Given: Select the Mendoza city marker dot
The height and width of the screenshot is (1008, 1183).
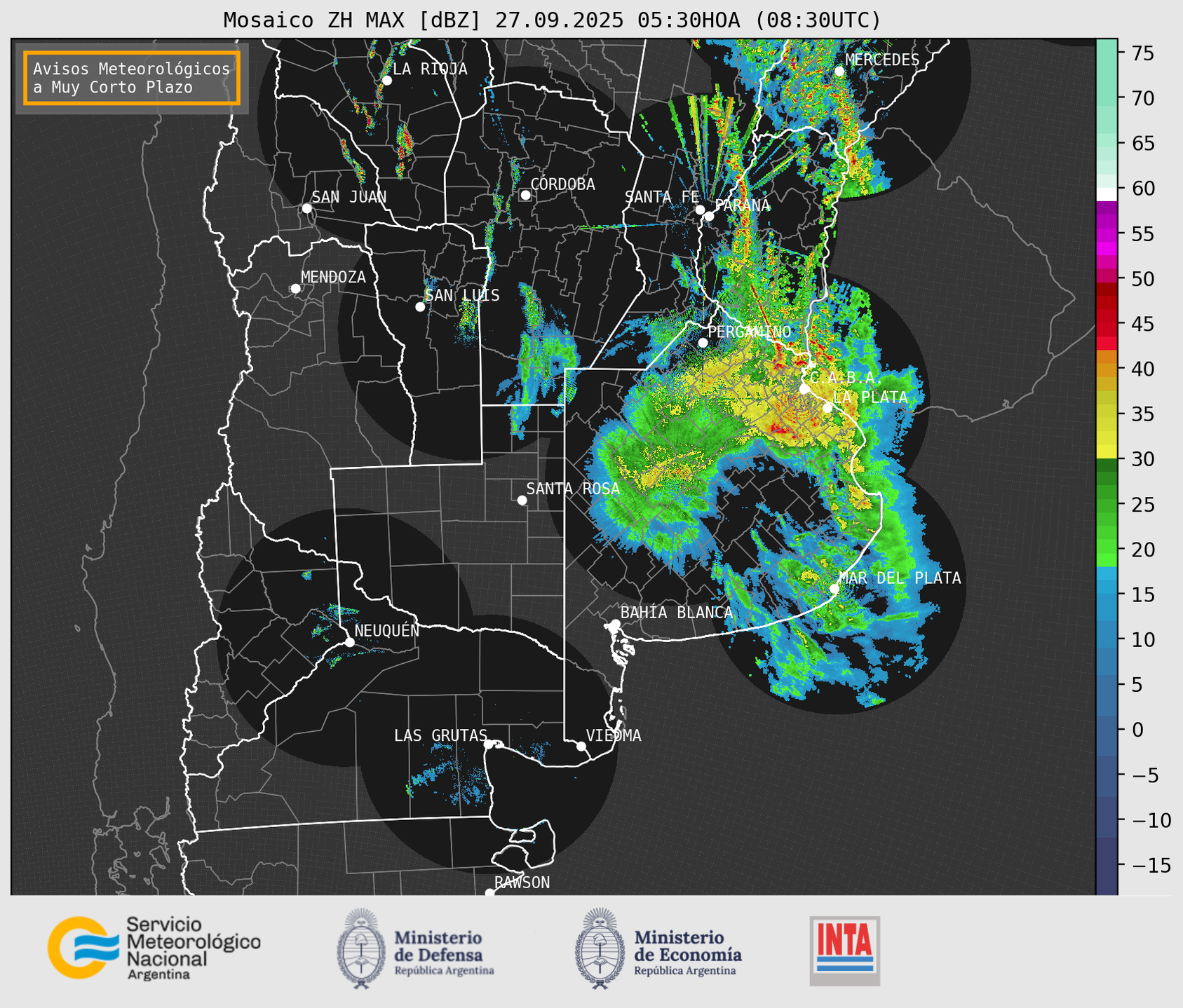Looking at the screenshot, I should coord(296,289).
